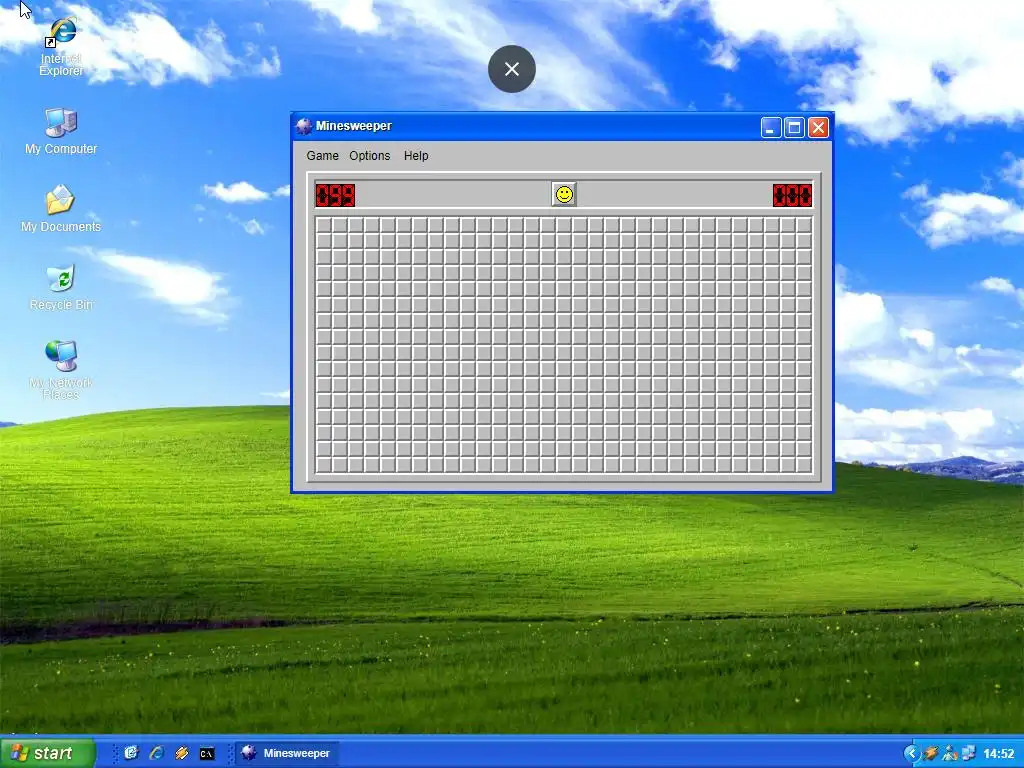The width and height of the screenshot is (1024, 768).
Task: Open Command Prompt from quick launch bar
Action: click(206, 754)
